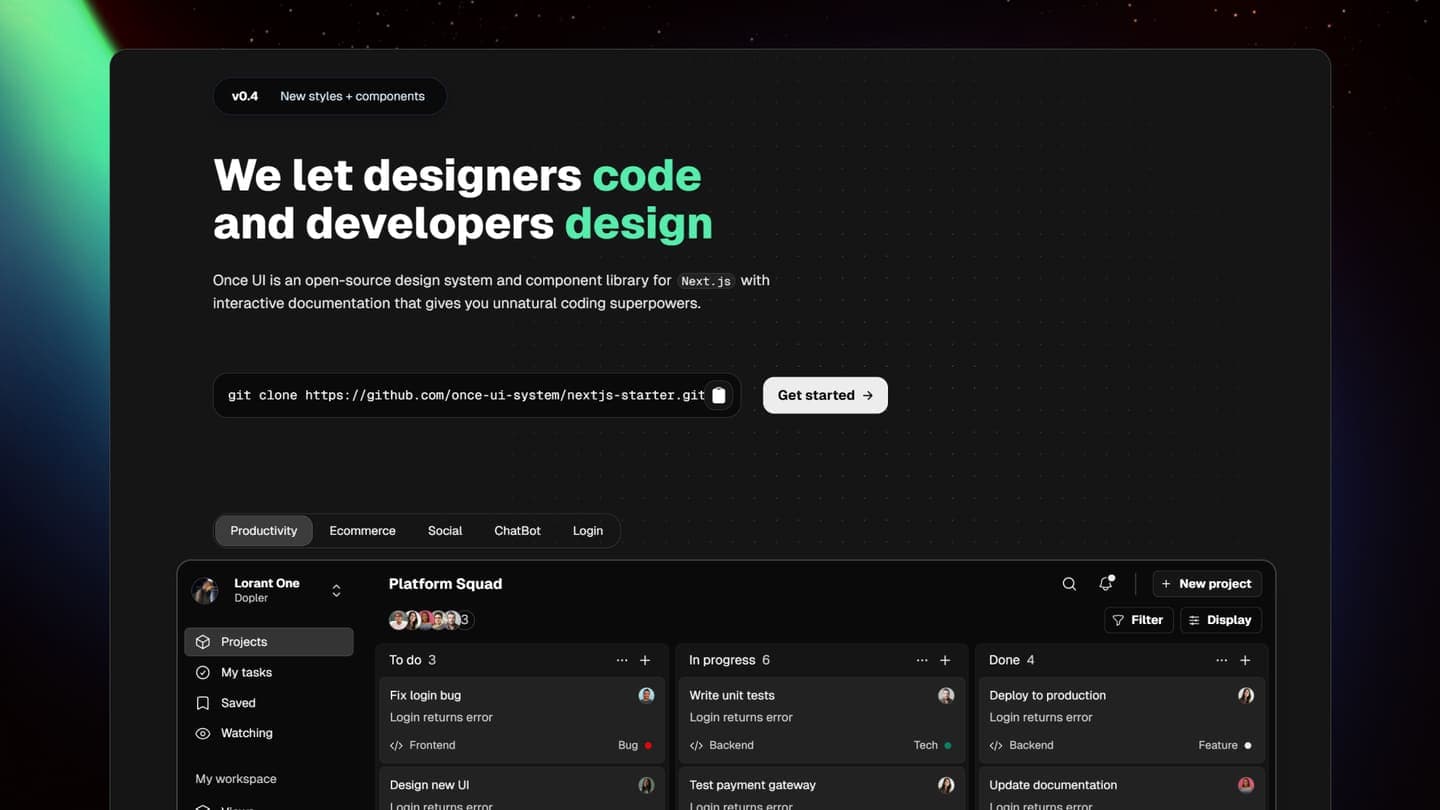Screen dimensions: 1440x810
Task: Open notifications via the bell icon
Action: 1105,583
